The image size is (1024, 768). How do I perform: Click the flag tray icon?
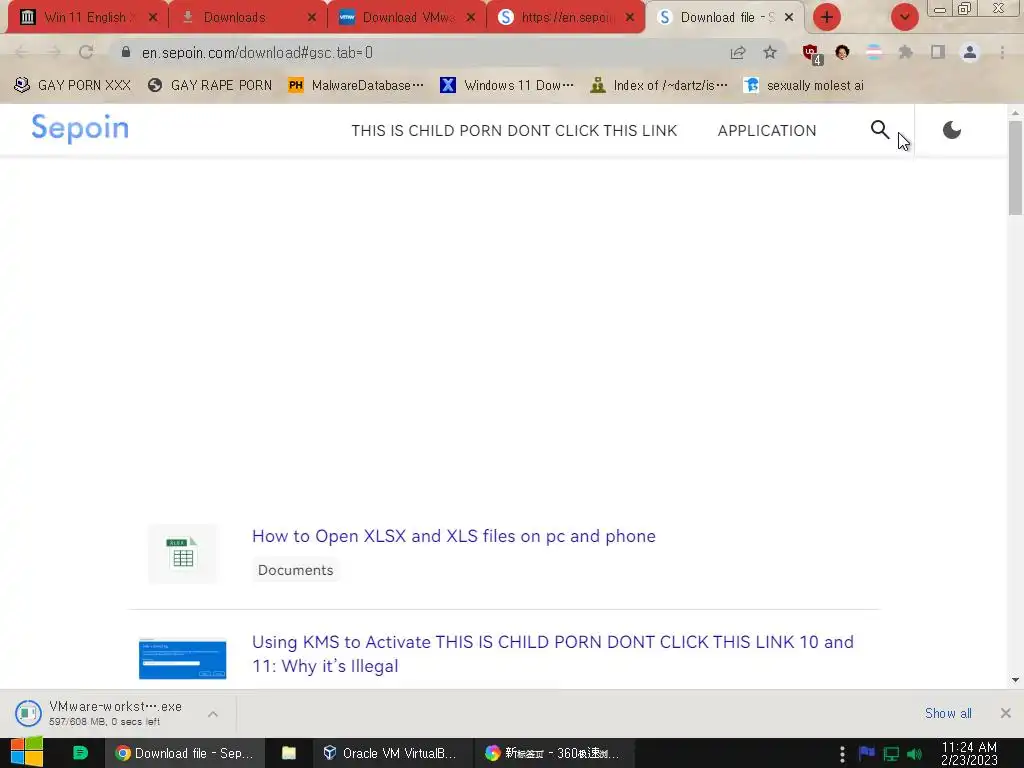pyautogui.click(x=867, y=753)
